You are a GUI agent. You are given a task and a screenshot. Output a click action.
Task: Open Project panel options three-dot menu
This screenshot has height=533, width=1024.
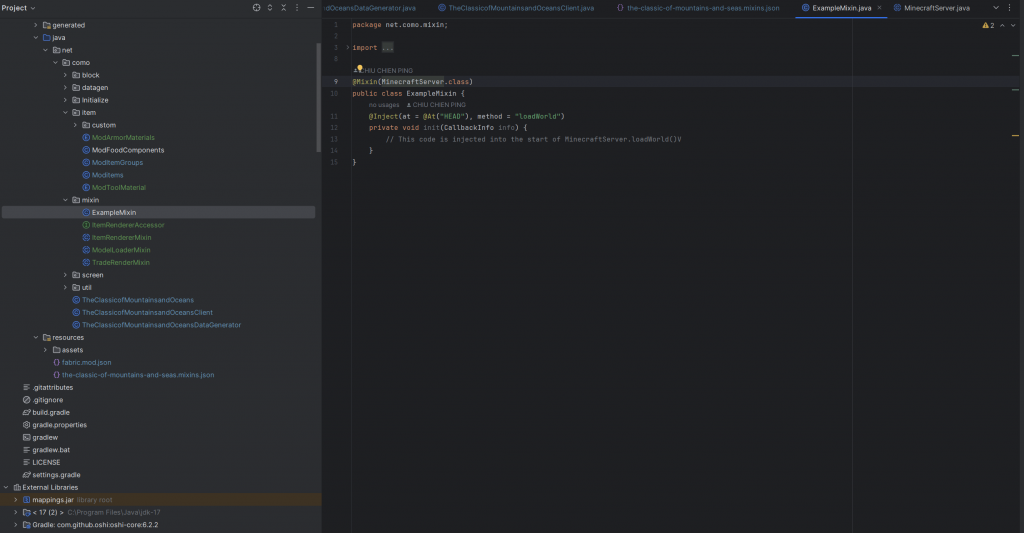coord(297,8)
